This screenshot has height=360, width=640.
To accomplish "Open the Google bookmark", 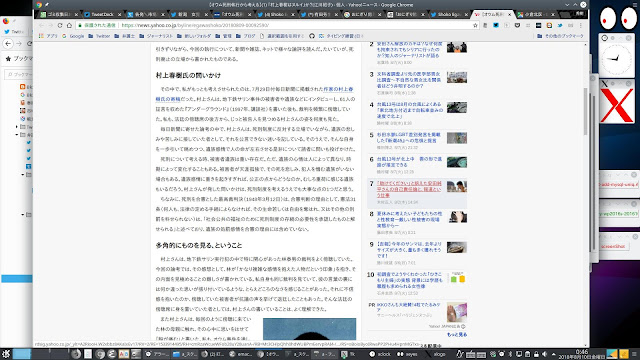I will pos(73,36).
